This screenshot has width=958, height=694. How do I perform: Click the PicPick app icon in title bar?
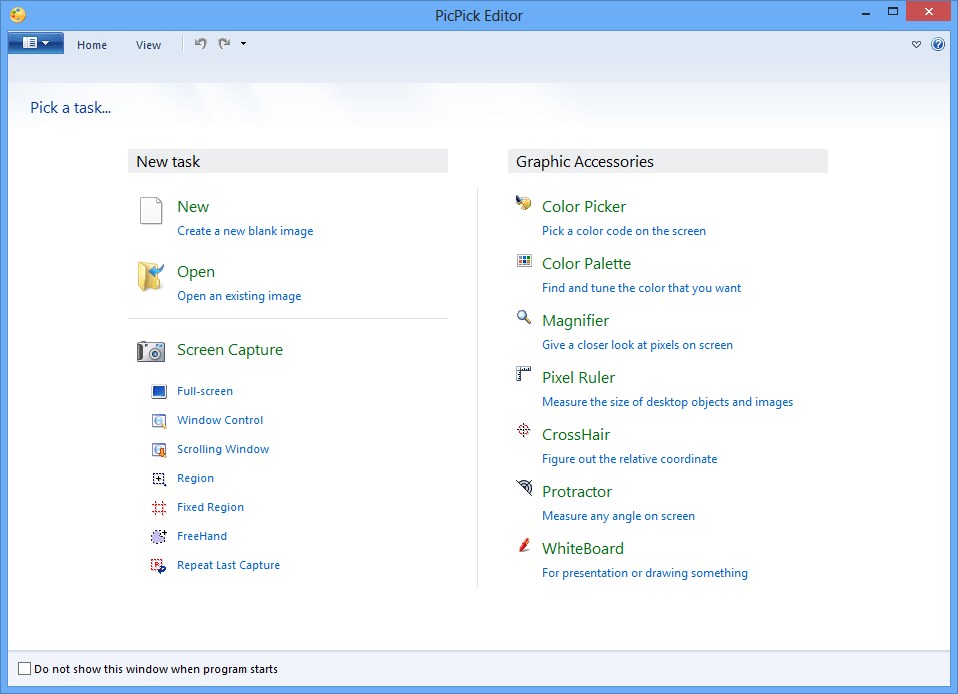click(18, 14)
